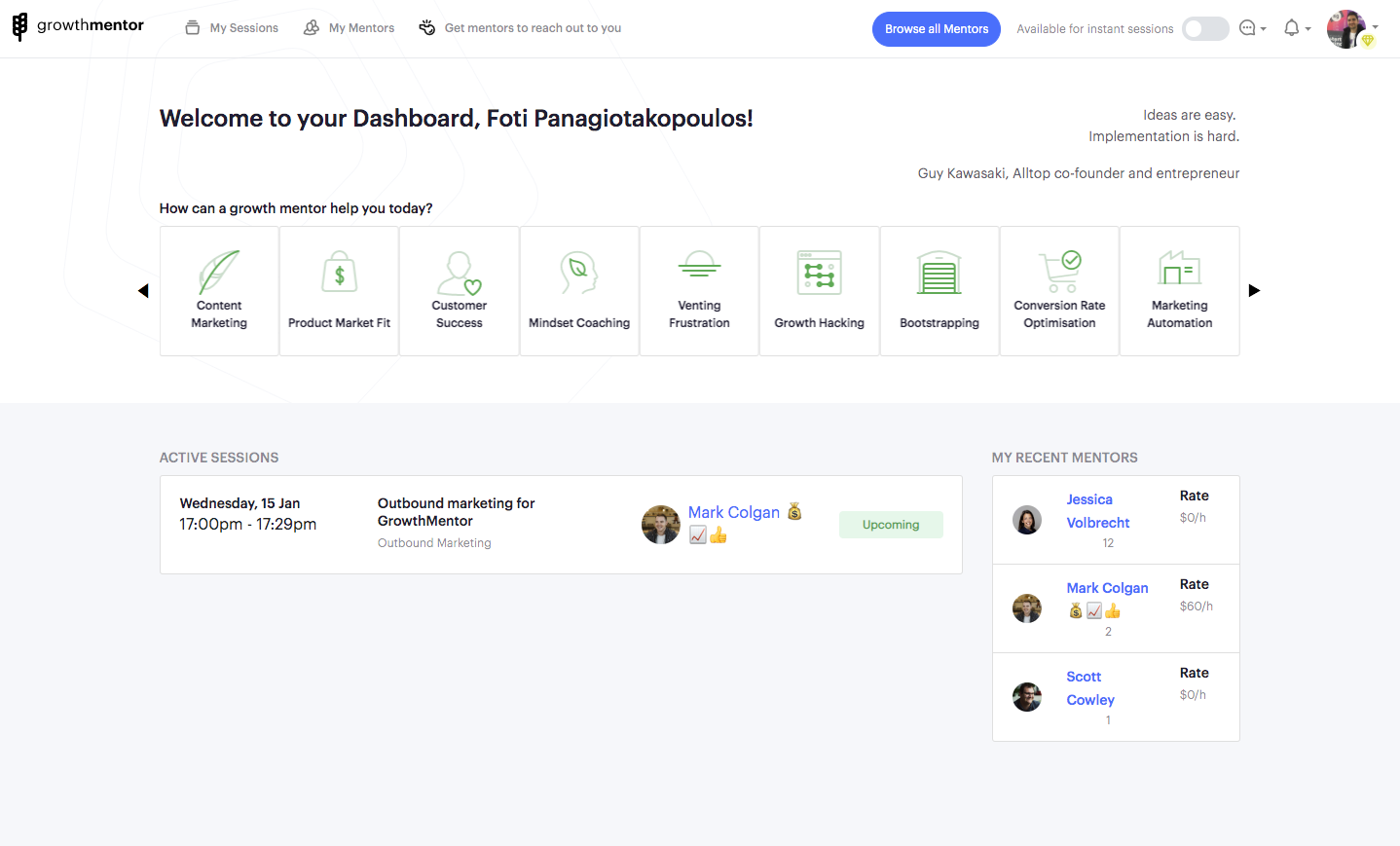Click the Venting Frustration sunset icon
Viewport: 1400px width, 846px height.
pyautogui.click(x=699, y=264)
